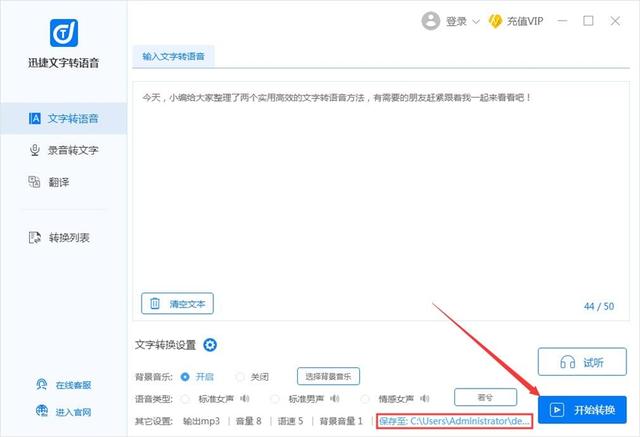The height and width of the screenshot is (437, 640).
Task: Click the 试听 preview button
Action: (x=582, y=362)
